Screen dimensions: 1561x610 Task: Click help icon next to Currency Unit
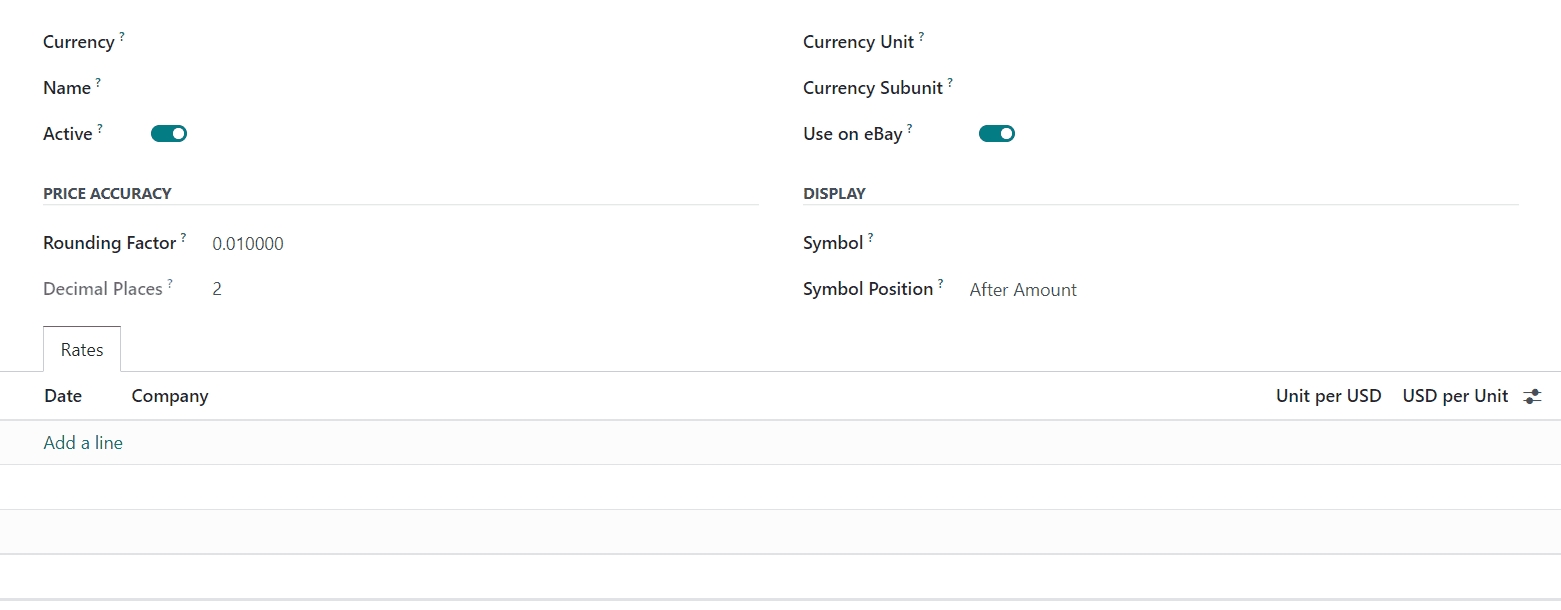pyautogui.click(x=921, y=37)
